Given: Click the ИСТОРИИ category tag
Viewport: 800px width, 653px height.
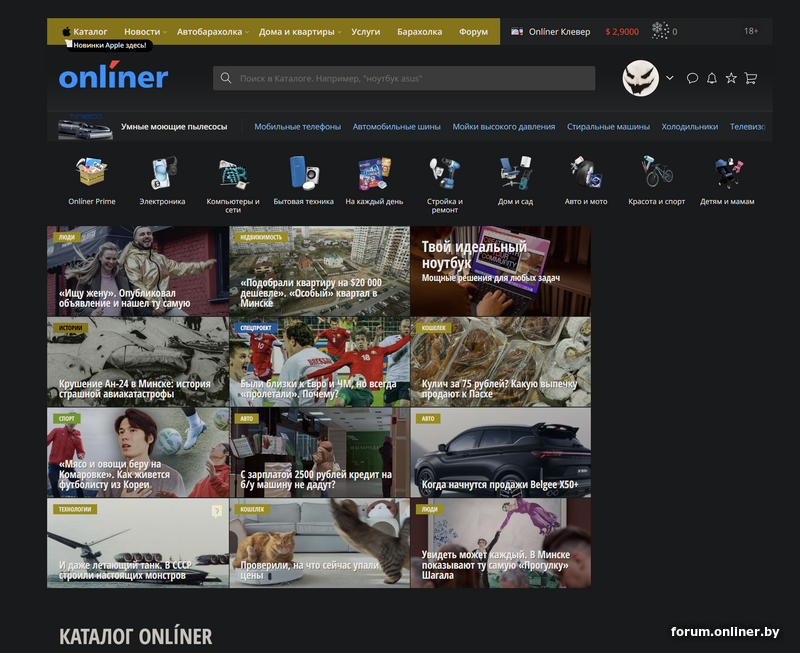Looking at the screenshot, I should coord(70,328).
